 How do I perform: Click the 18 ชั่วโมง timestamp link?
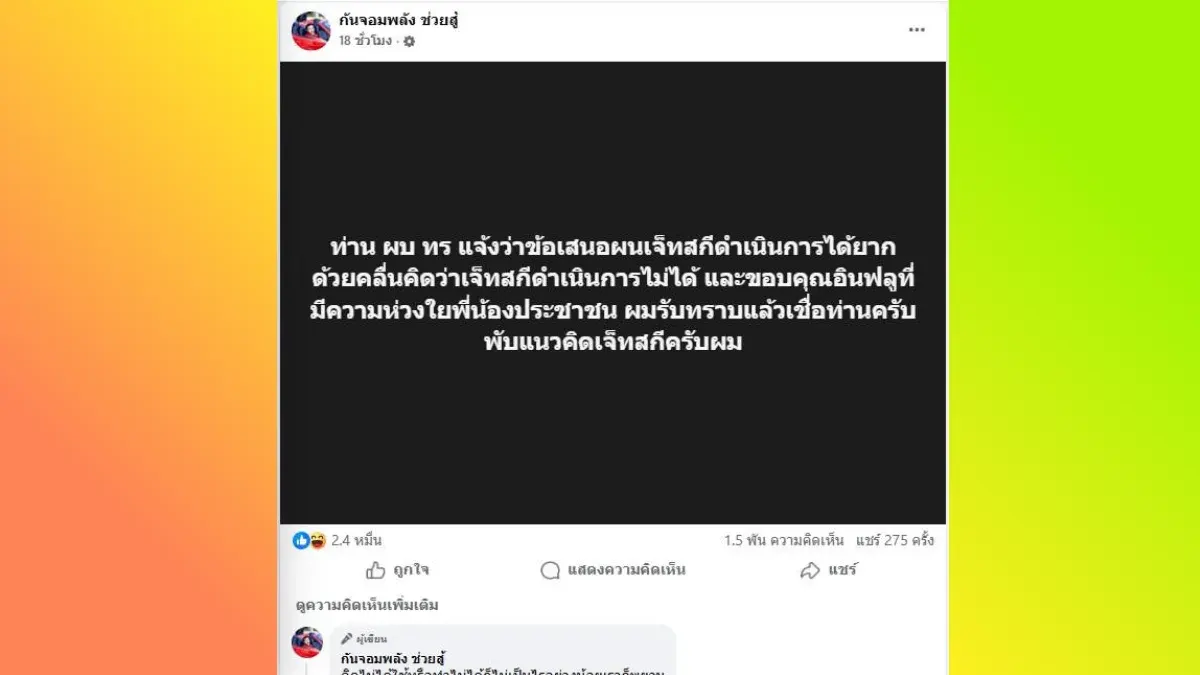365,41
